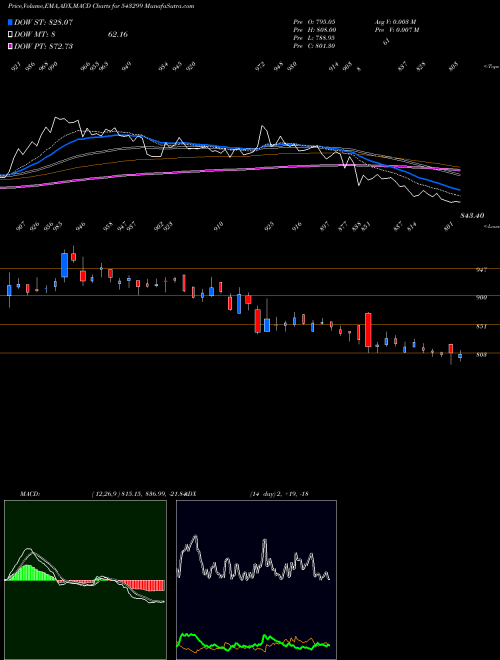Click the blue DOW ST legend swatch
Image resolution: width=500 pixels, height=660 pixels.
[x=10, y=22]
